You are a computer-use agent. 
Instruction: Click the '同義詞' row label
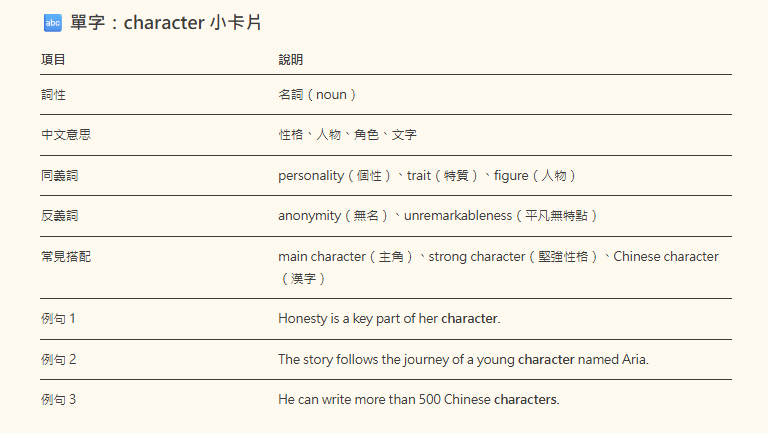pyautogui.click(x=60, y=175)
